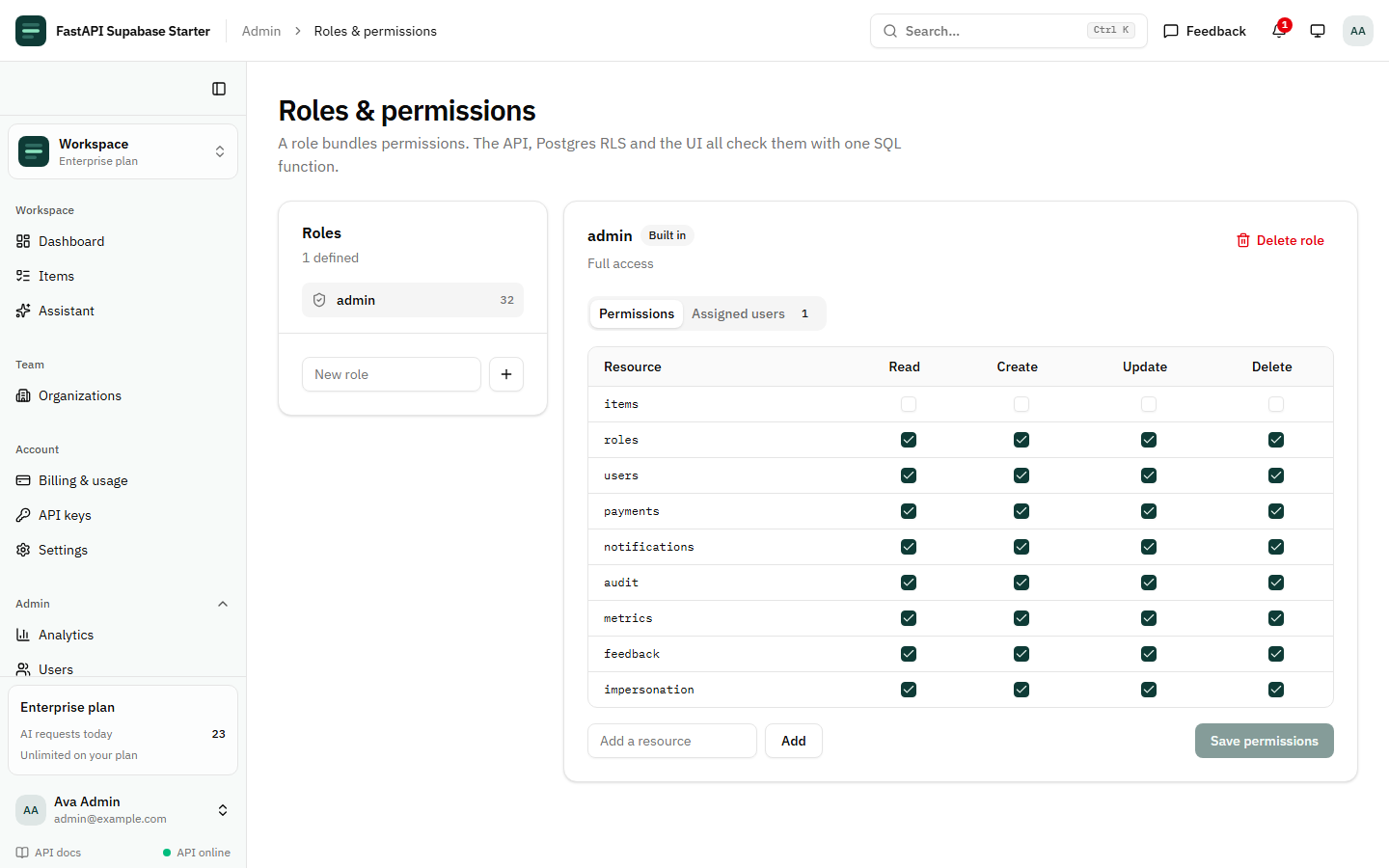Open API keys page
Image resolution: width=1389 pixels, height=868 pixels.
click(x=123, y=515)
